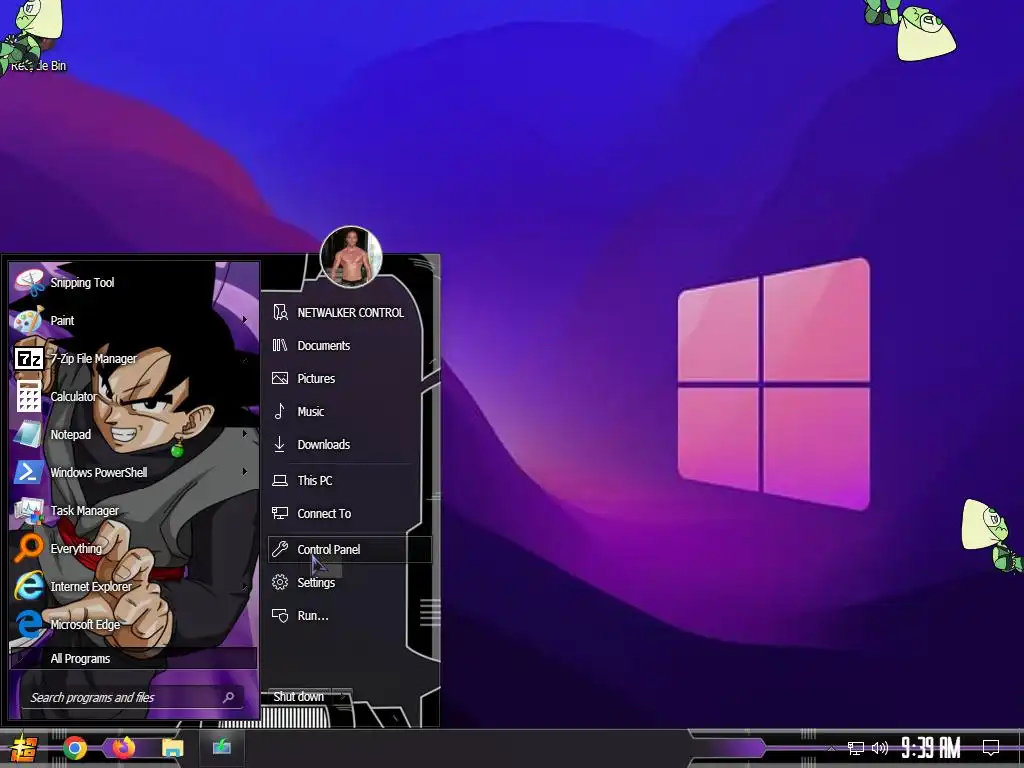The height and width of the screenshot is (768, 1024).
Task: Show hidden system tray icons chevron
Action: 831,748
